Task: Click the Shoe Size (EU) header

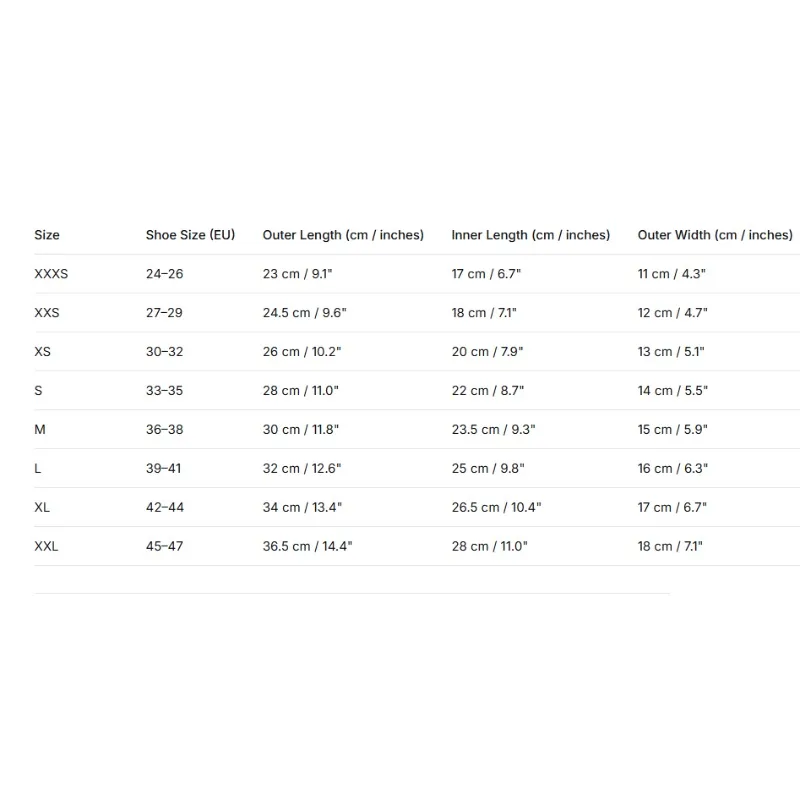Action: 190,235
